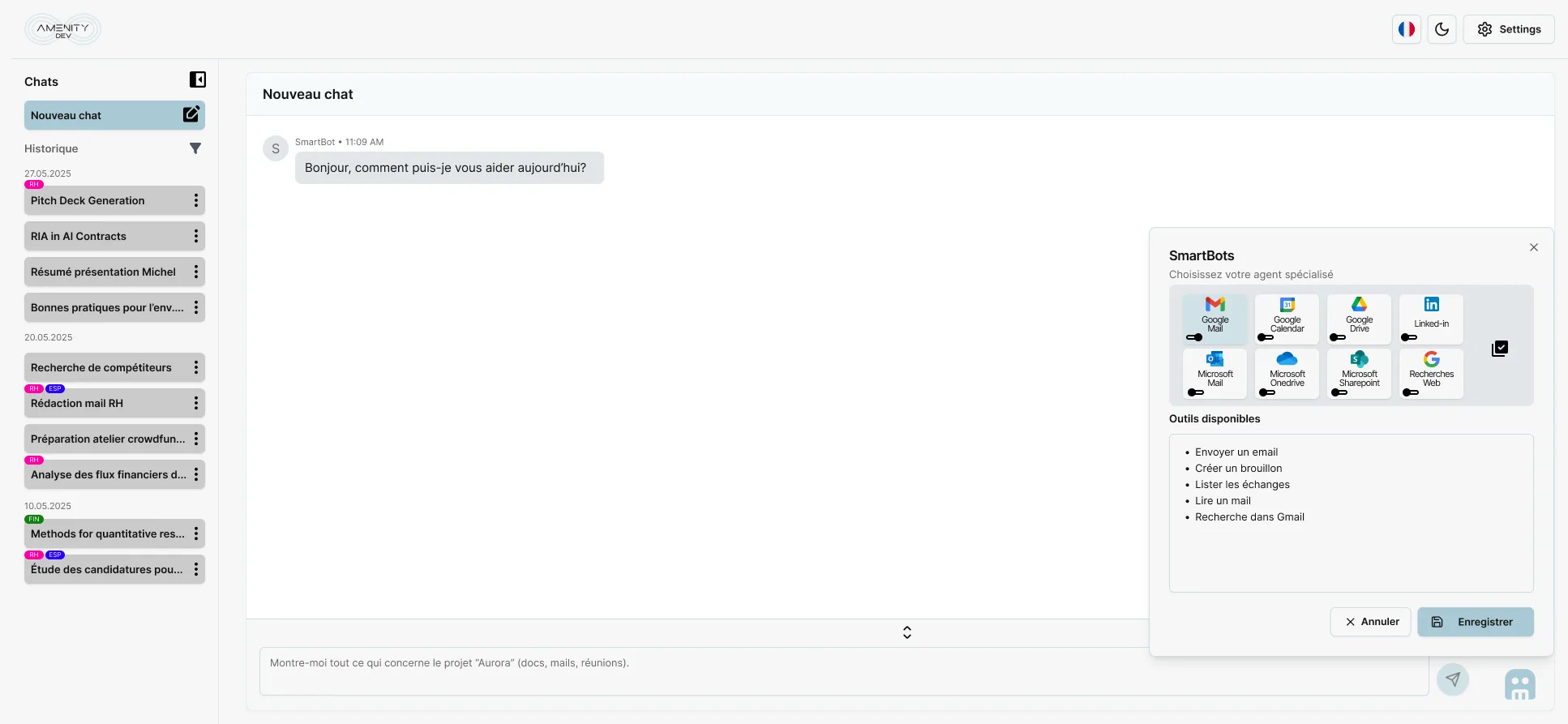Open the SmartBots robot icon

tap(1519, 685)
